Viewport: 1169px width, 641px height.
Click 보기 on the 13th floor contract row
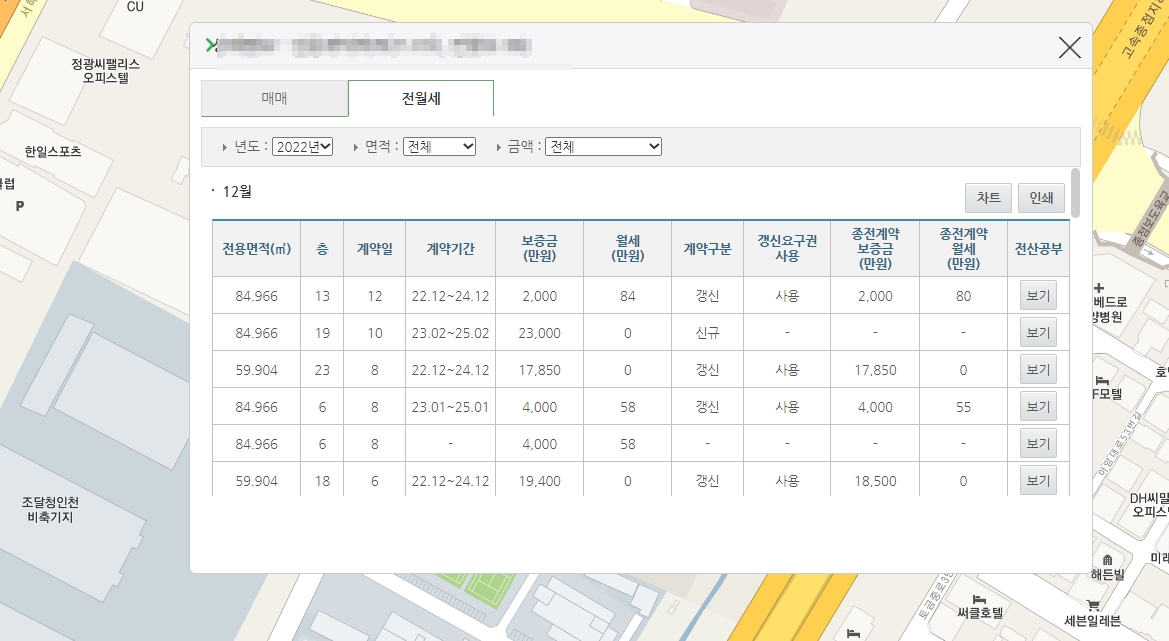click(1037, 294)
